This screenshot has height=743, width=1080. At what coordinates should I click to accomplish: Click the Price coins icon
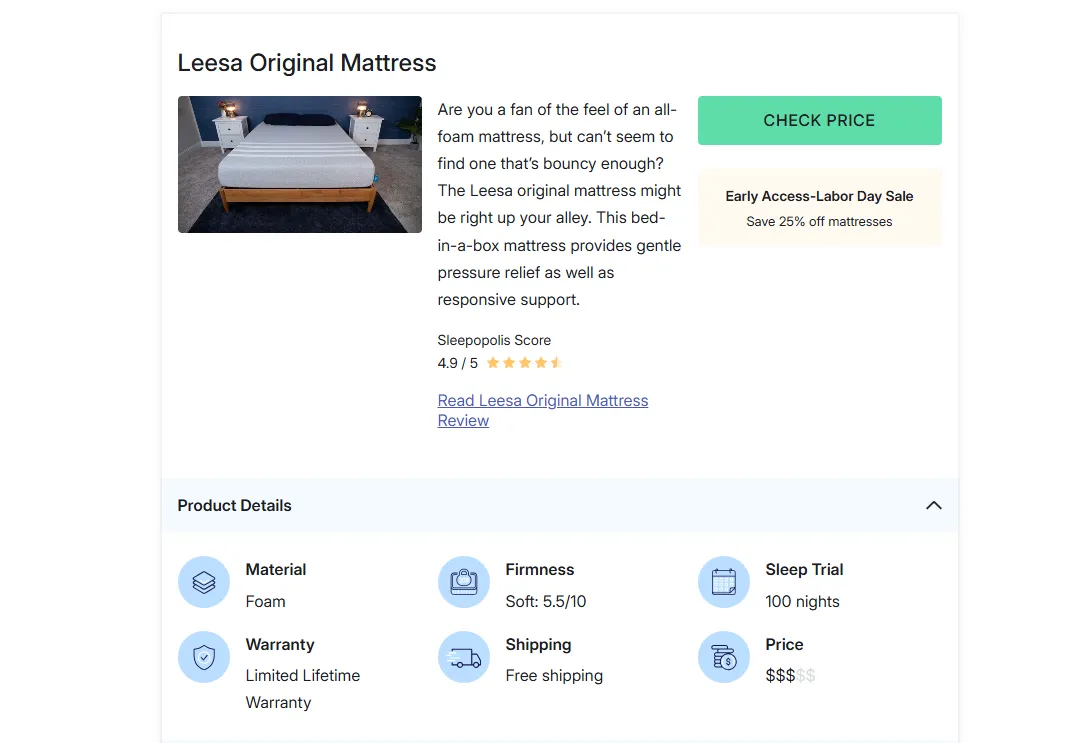[x=723, y=657]
